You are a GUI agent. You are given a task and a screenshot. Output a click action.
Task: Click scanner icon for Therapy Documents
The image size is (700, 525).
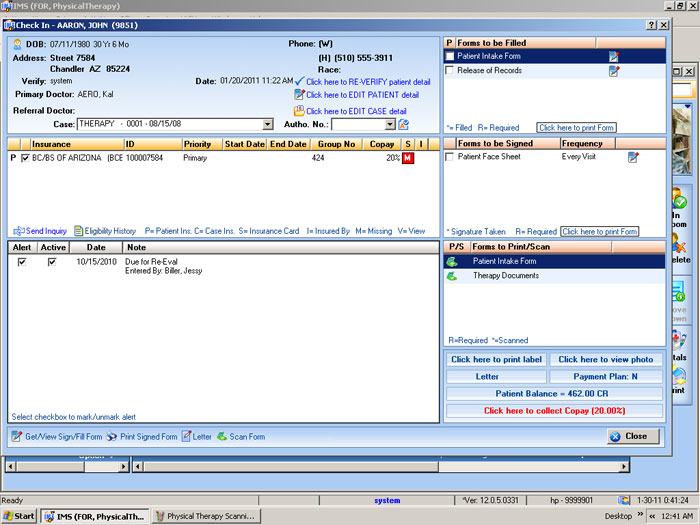451,276
